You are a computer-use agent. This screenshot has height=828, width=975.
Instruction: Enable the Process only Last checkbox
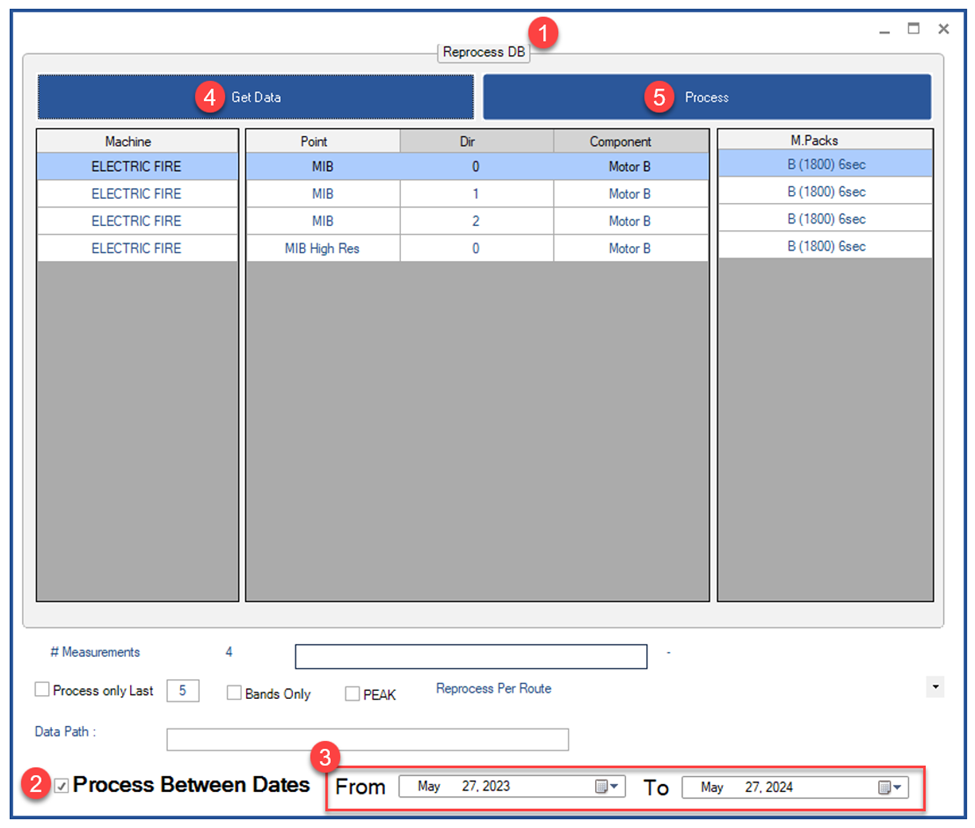click(x=42, y=689)
